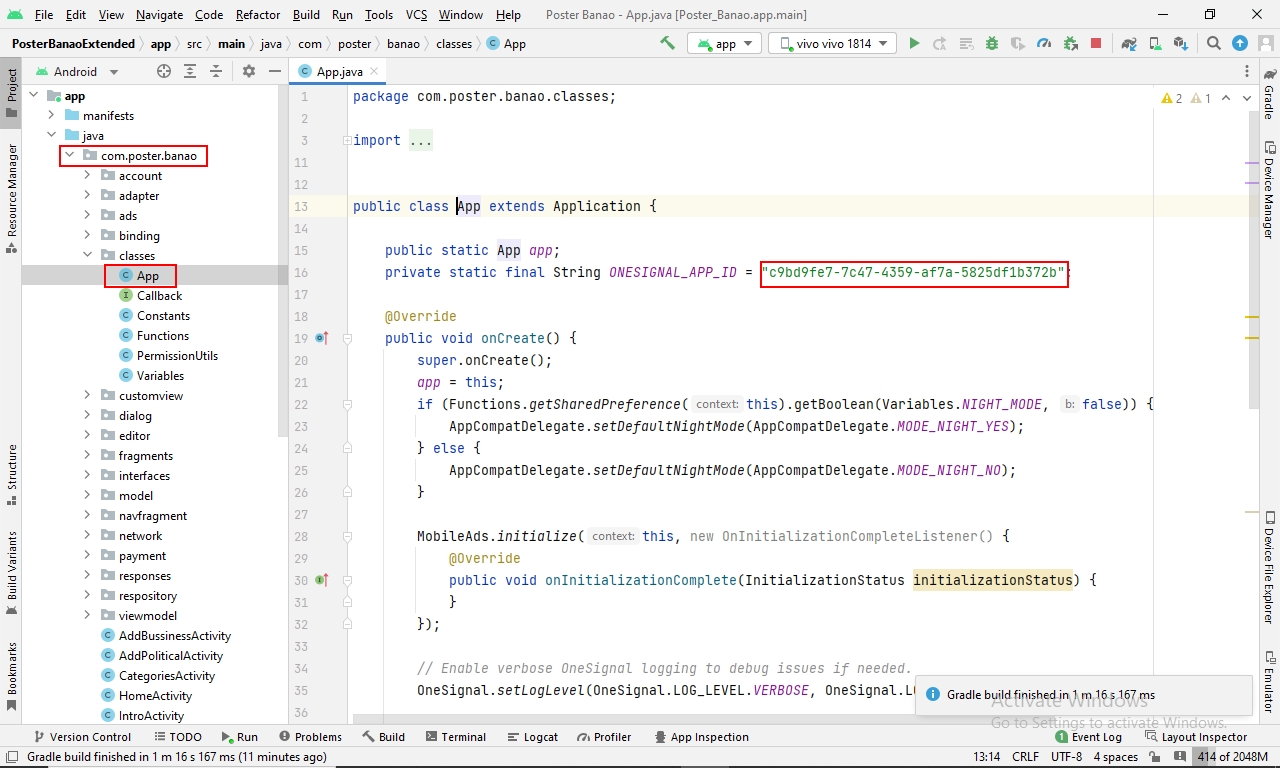The width and height of the screenshot is (1280, 768).
Task: Open the Event Log button
Action: click(x=1088, y=737)
